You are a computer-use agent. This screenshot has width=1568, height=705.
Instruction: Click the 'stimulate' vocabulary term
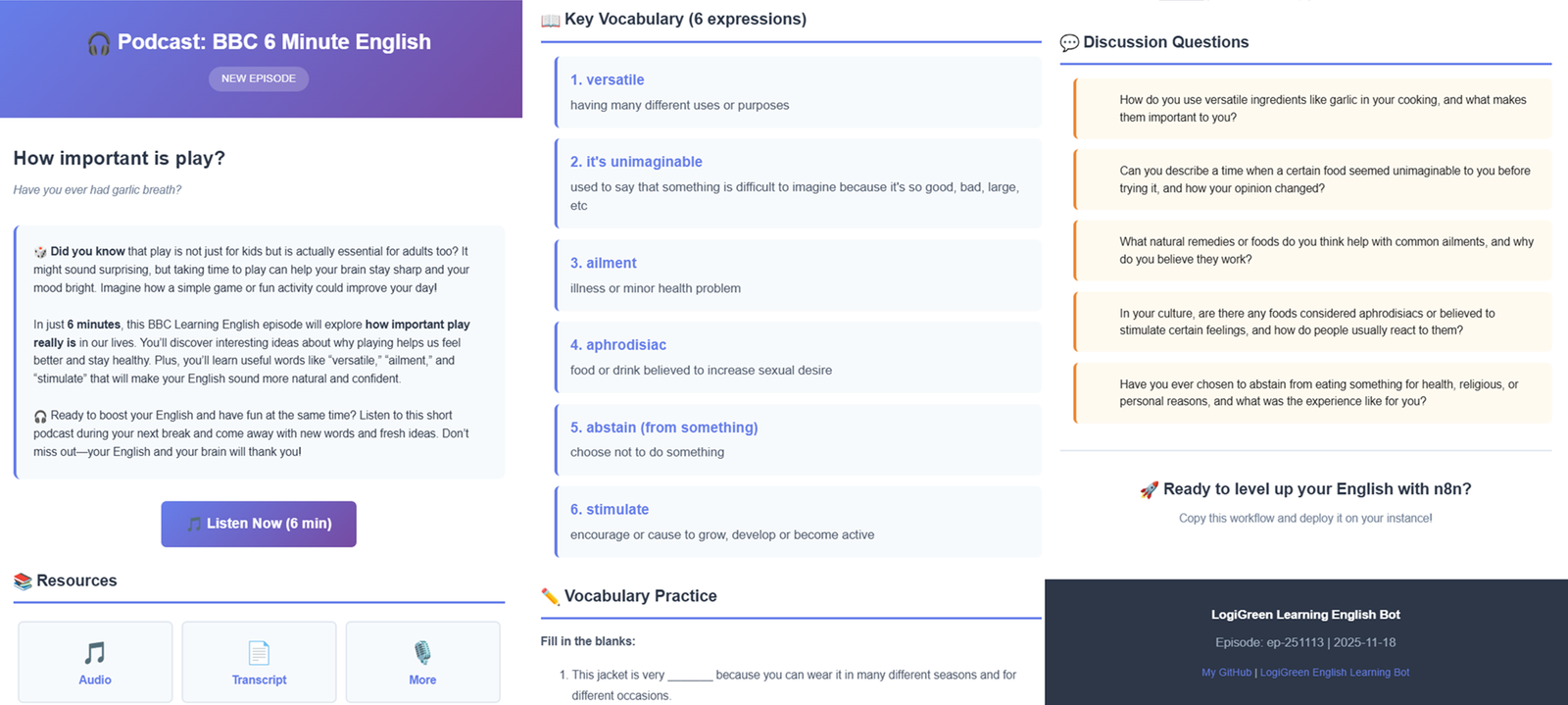click(610, 510)
